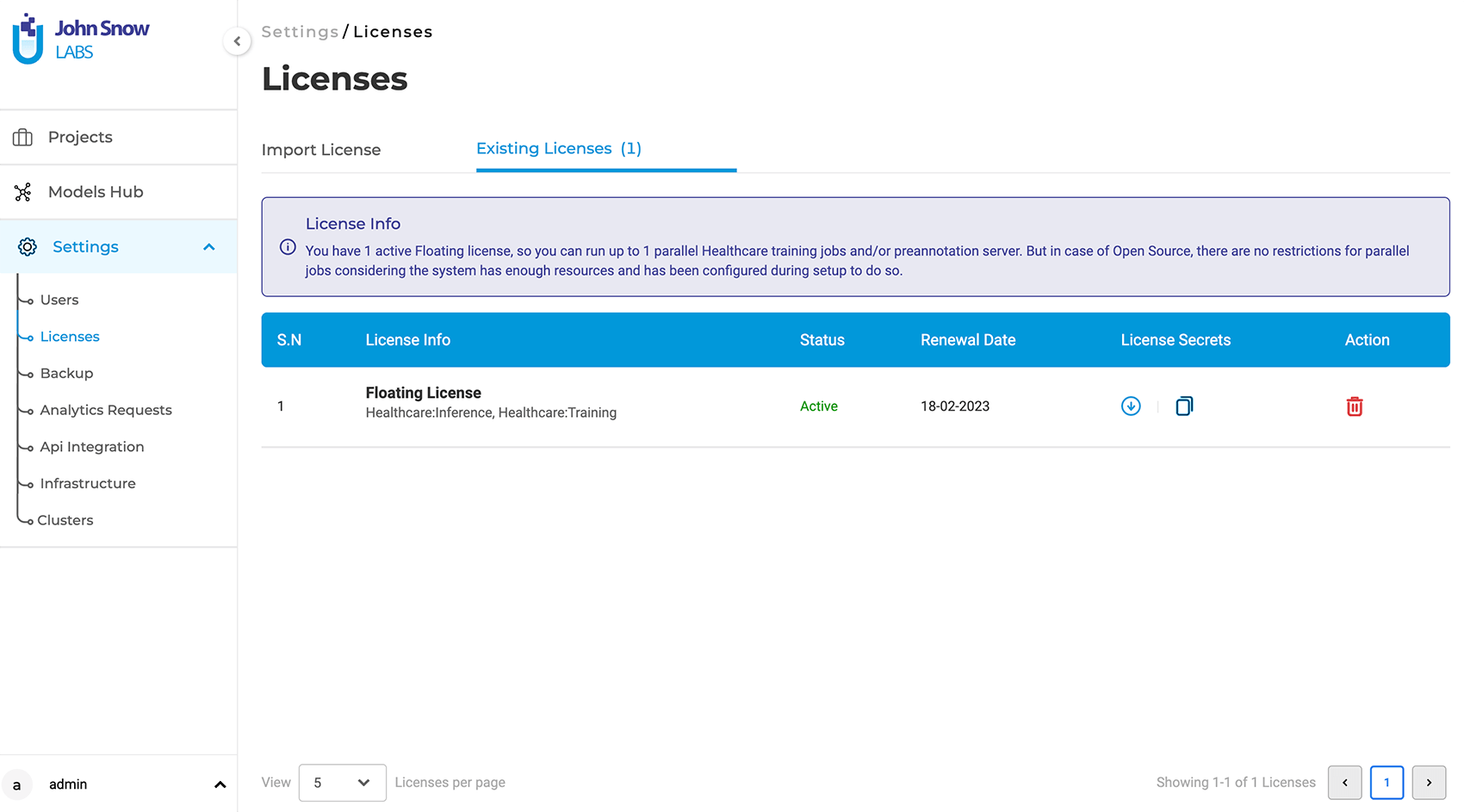Screen dimensions: 1464x812
Task: Click the John Snow Labs logo
Action: tap(81, 39)
